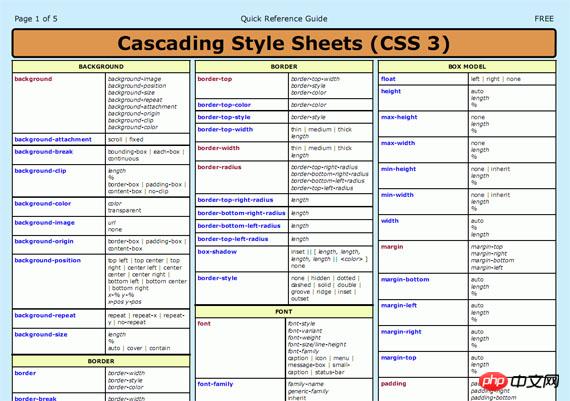This screenshot has width=570, height=401.
Task: Click the 'box-shadow' property name
Action: click(217, 252)
